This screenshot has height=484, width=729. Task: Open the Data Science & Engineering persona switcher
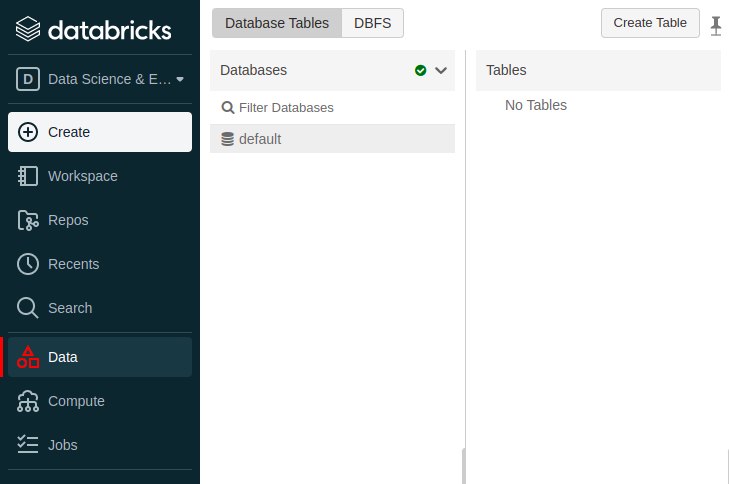coord(100,79)
